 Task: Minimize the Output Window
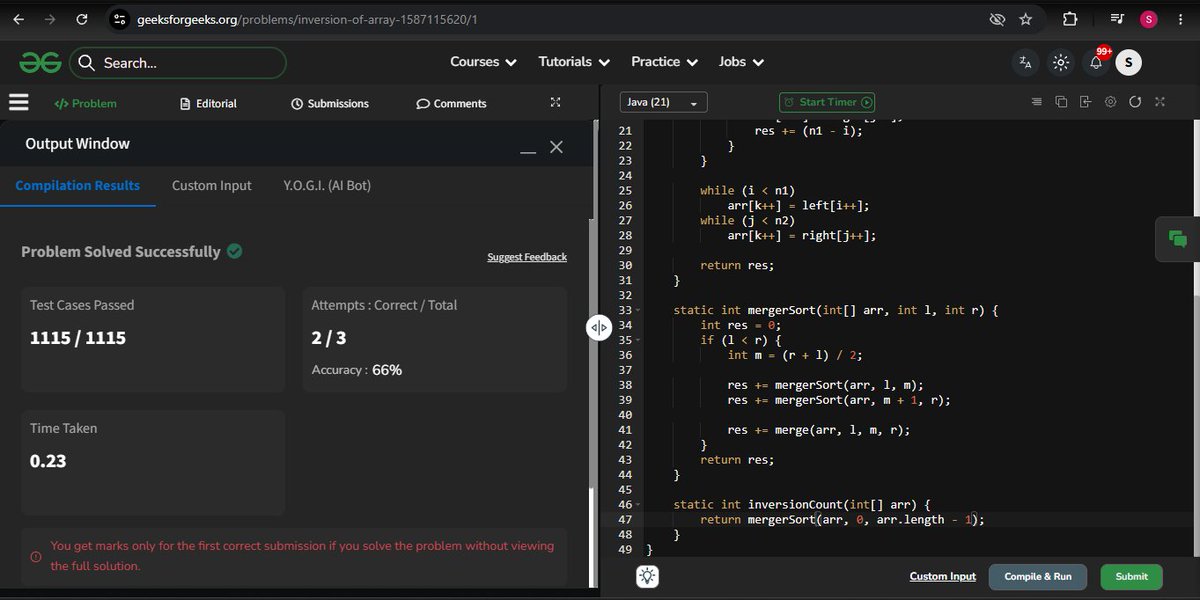pyautogui.click(x=528, y=152)
